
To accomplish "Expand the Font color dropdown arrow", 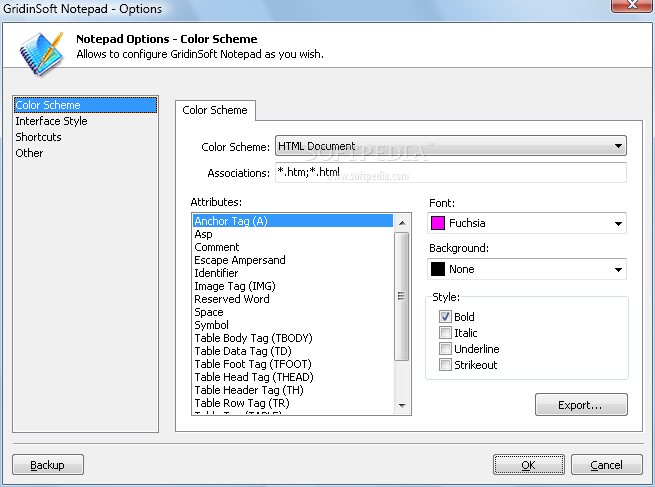I will (x=618, y=223).
